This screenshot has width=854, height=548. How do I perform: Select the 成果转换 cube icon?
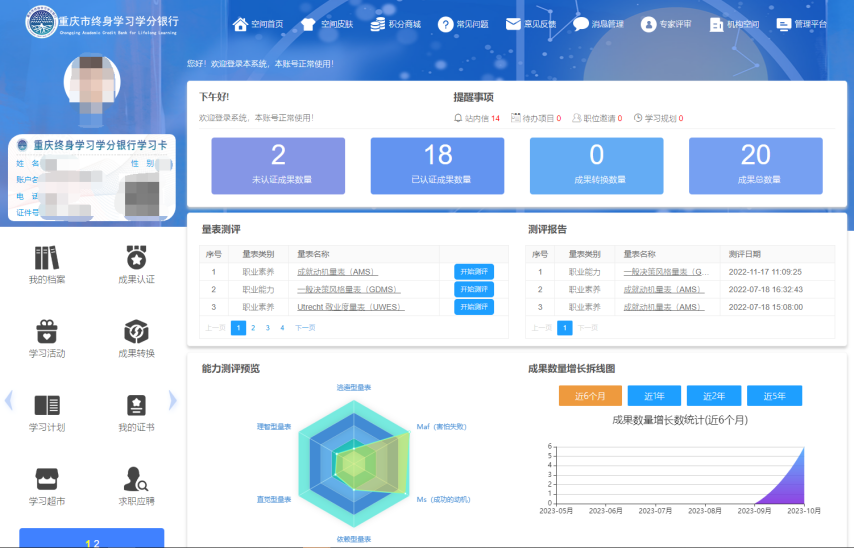coord(136,331)
